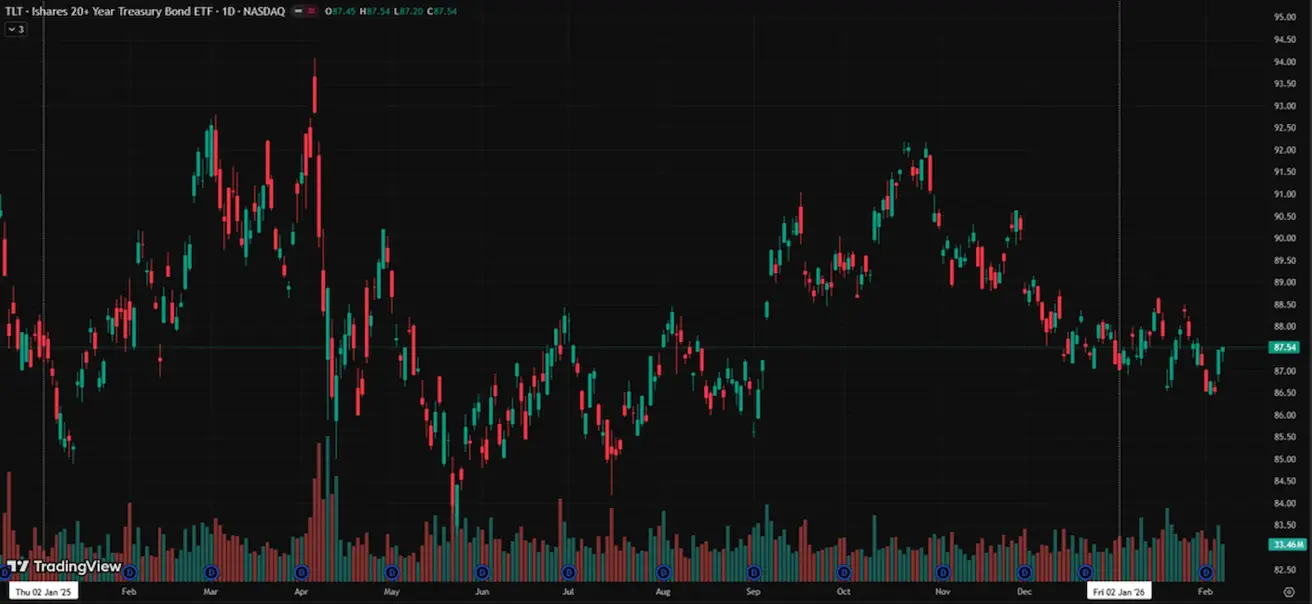This screenshot has width=1312, height=604.
Task: Click the 90.00 level on price scale
Action: [x=1284, y=238]
